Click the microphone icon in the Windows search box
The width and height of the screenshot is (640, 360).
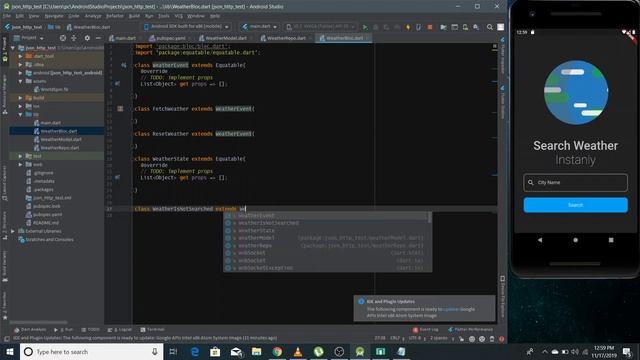(x=155, y=351)
